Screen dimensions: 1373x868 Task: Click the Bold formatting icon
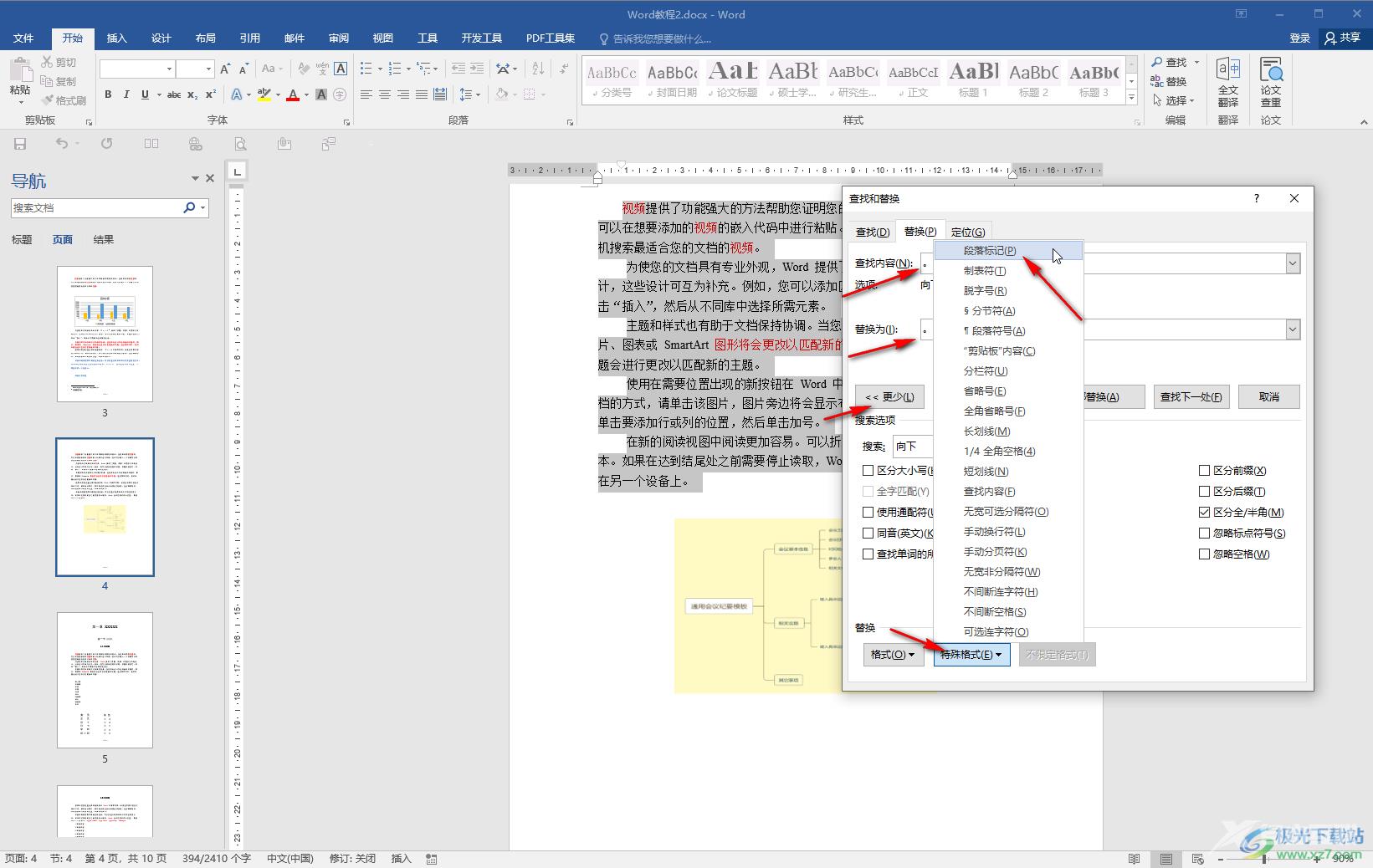(x=108, y=94)
